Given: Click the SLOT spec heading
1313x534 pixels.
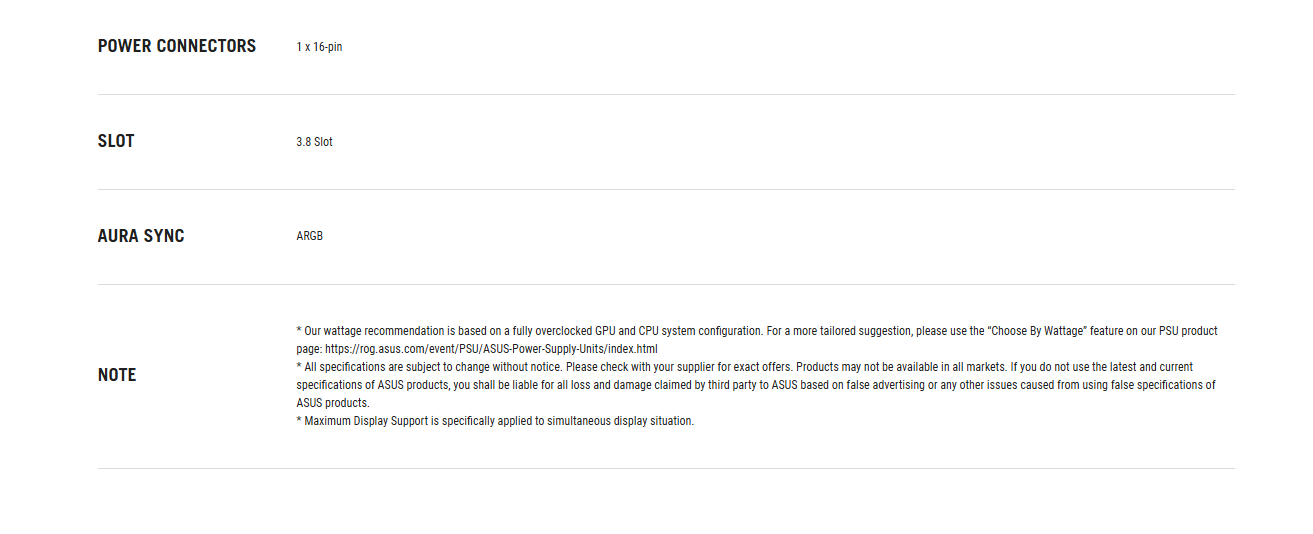Looking at the screenshot, I should (116, 141).
